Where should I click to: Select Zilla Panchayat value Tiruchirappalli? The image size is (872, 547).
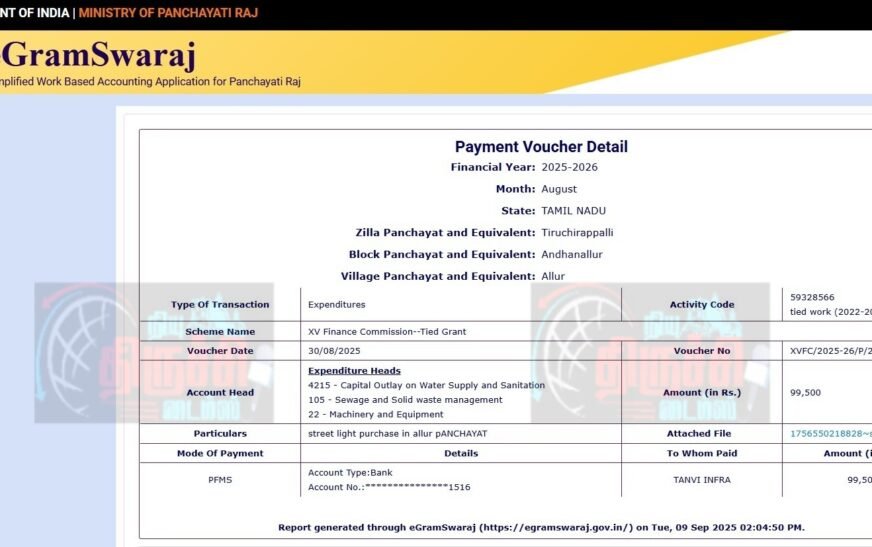click(577, 233)
